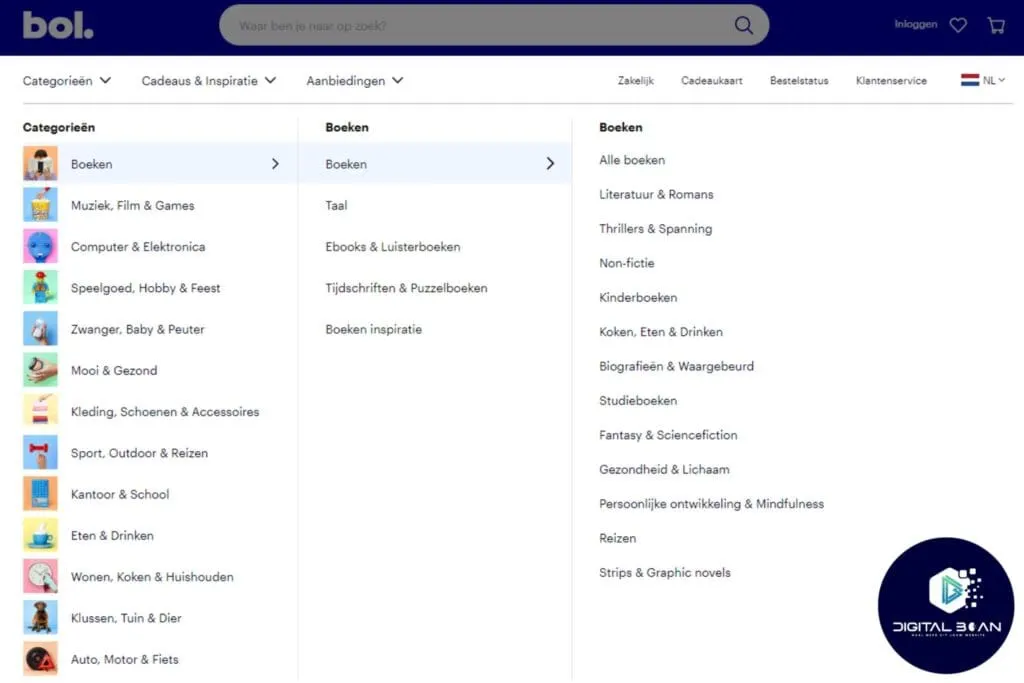This screenshot has height=683, width=1024.
Task: Click the Boeken category thumbnail icon
Action: [40, 164]
